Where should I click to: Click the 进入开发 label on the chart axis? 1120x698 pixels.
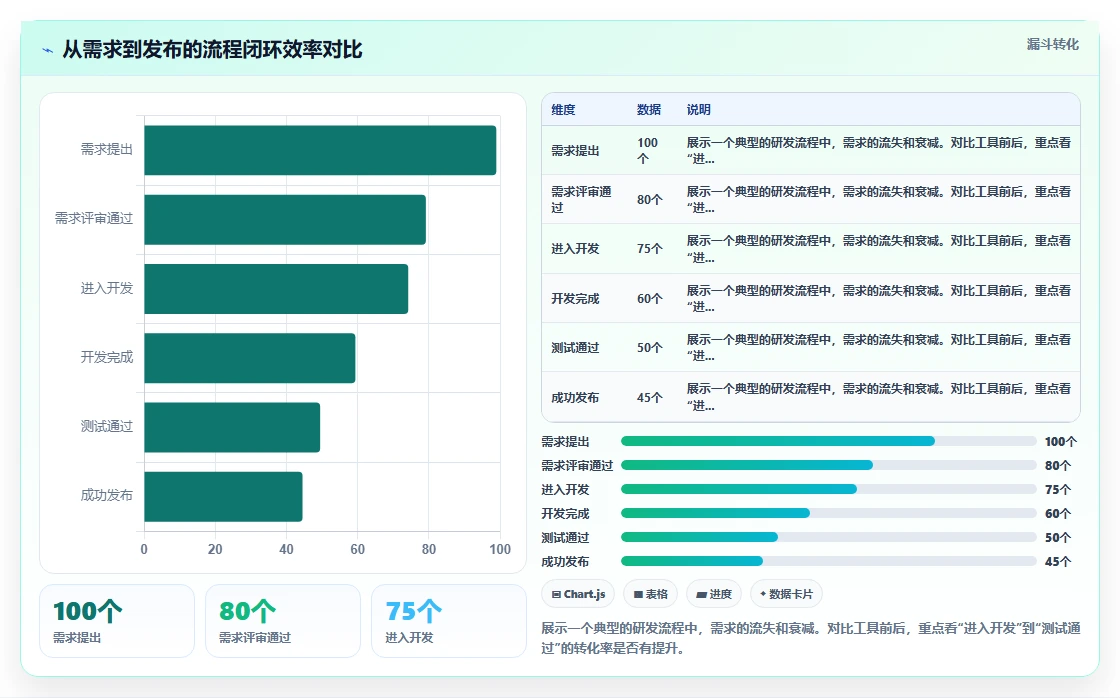coord(106,288)
